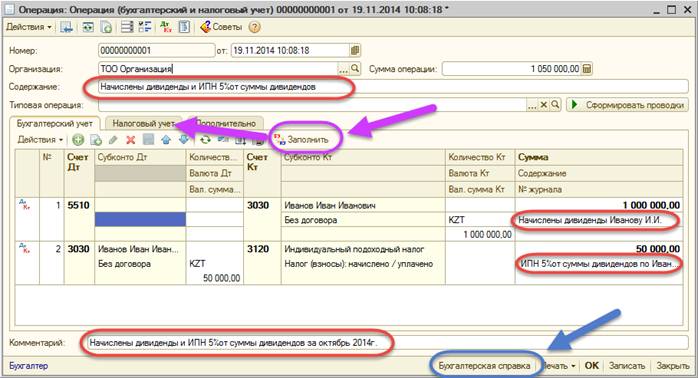The width and height of the screenshot is (698, 378).
Task: Move row down with blue down-arrow icon
Action: (x=184, y=140)
